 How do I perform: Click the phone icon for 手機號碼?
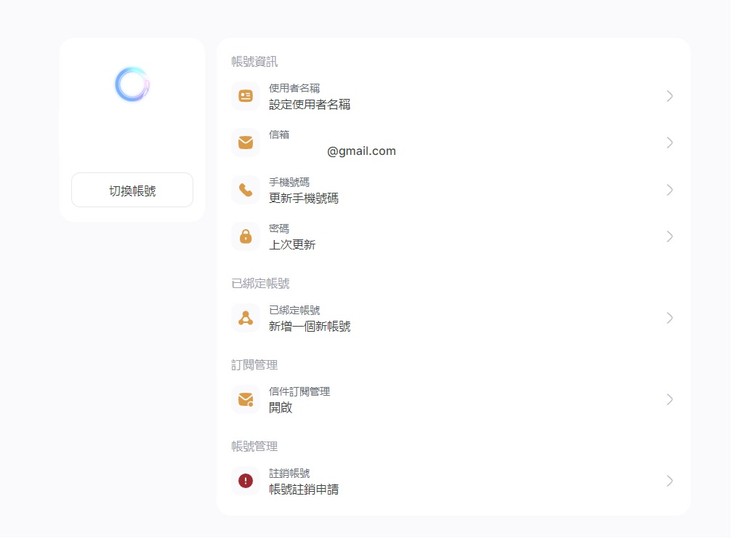point(245,190)
